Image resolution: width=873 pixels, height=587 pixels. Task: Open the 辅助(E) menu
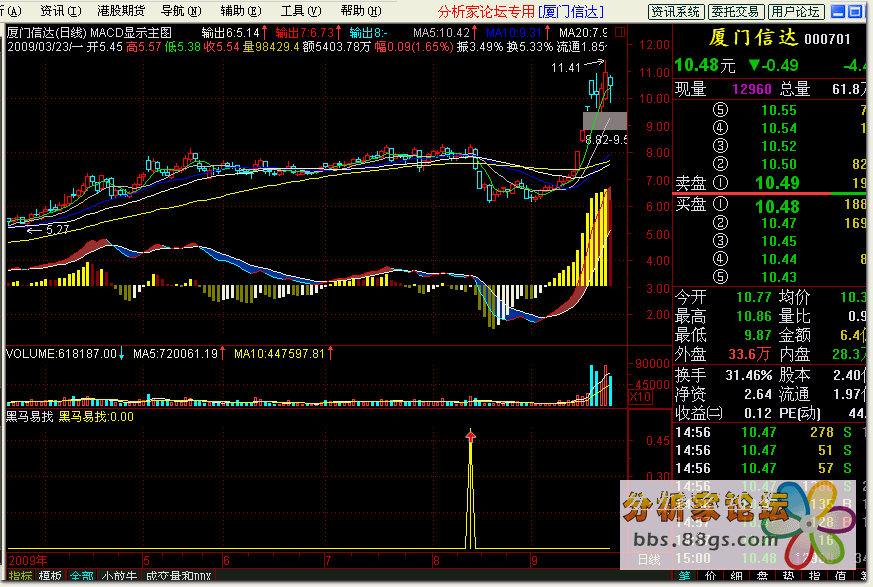(x=241, y=11)
